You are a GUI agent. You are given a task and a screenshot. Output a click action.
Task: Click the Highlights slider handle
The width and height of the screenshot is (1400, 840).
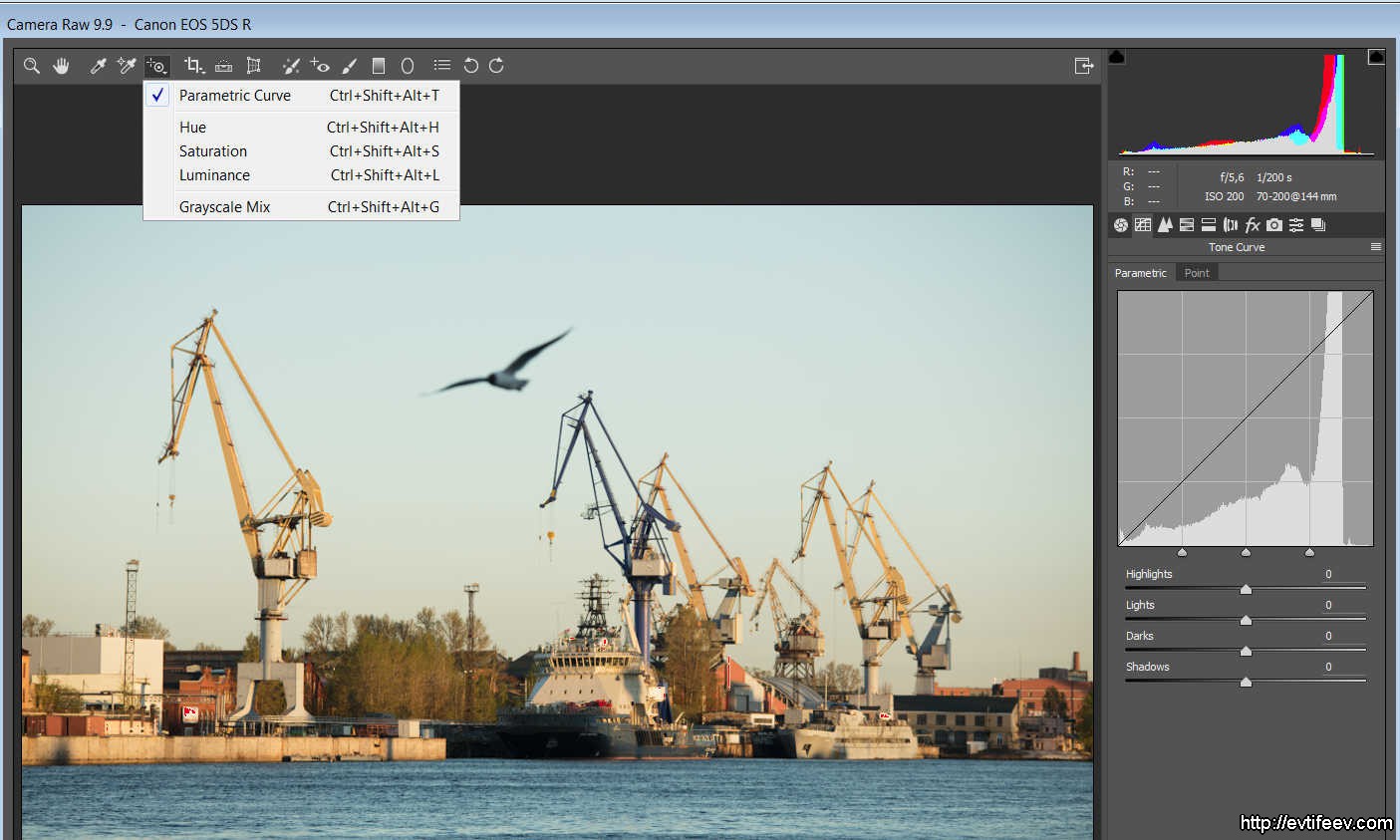click(1246, 590)
